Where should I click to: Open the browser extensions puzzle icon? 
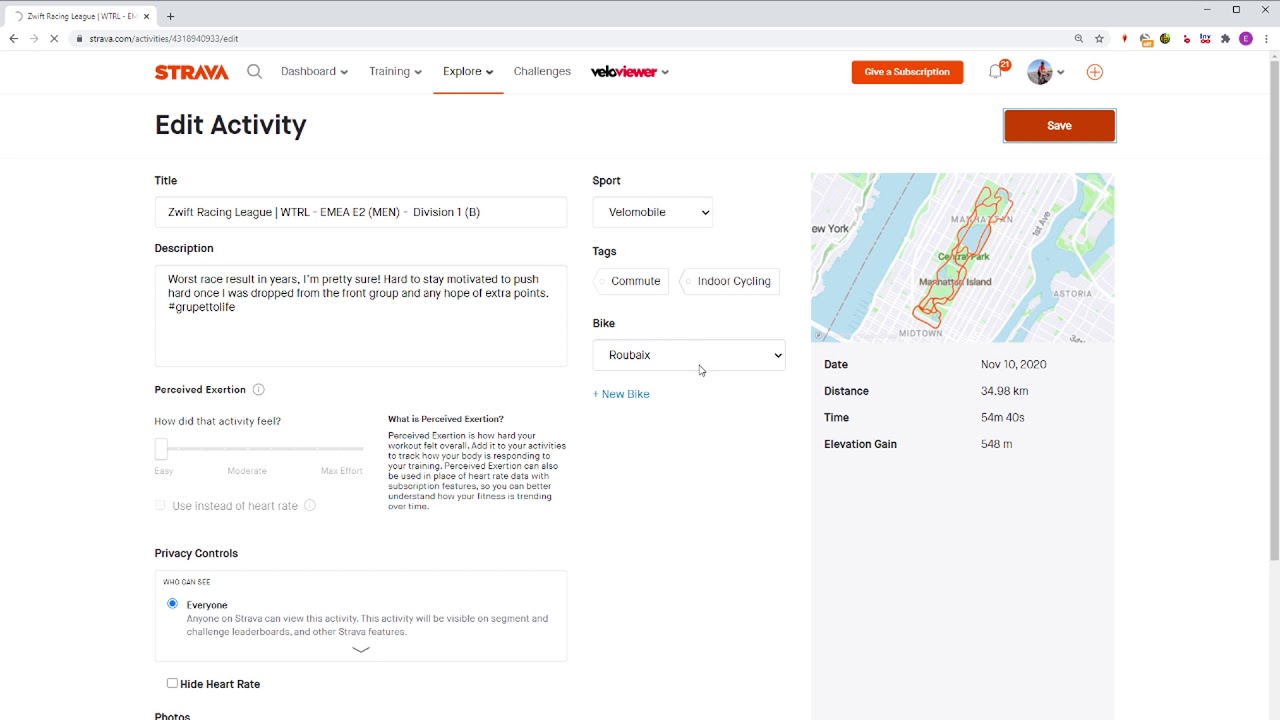tap(1225, 39)
